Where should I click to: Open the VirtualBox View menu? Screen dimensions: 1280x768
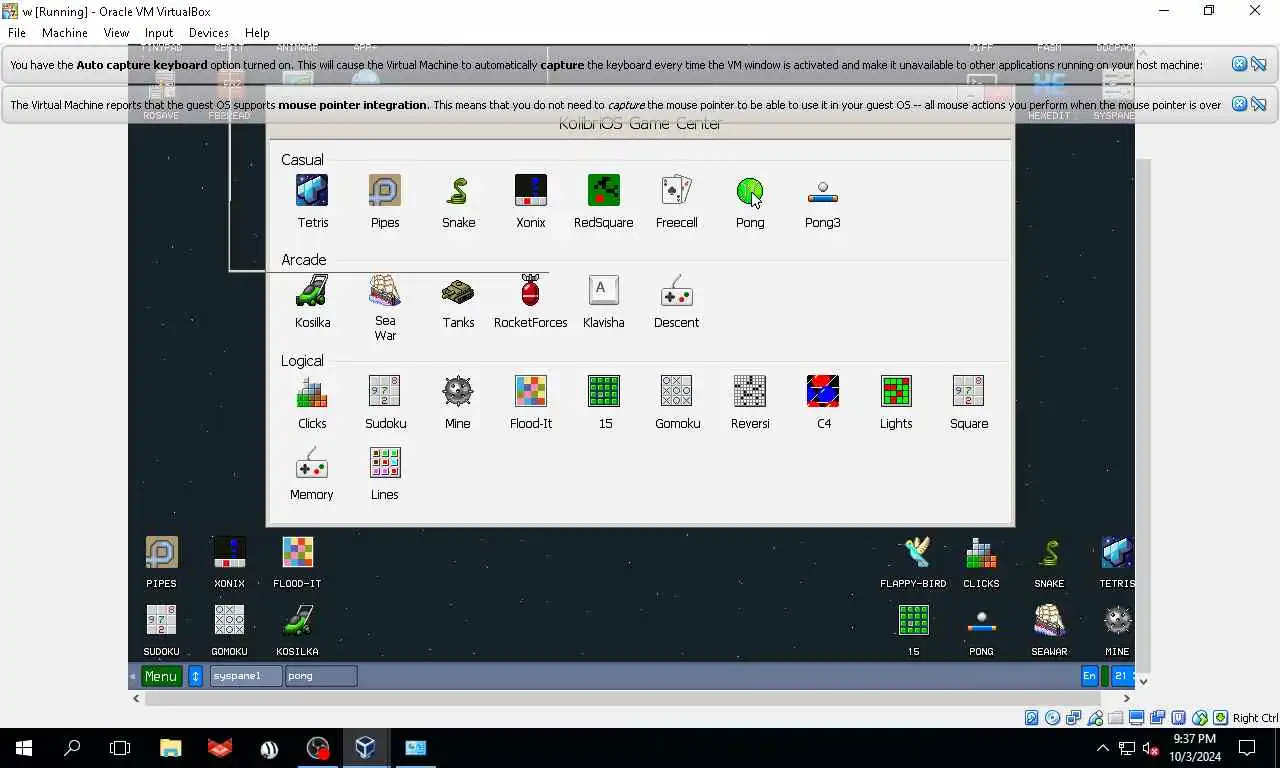coord(116,33)
